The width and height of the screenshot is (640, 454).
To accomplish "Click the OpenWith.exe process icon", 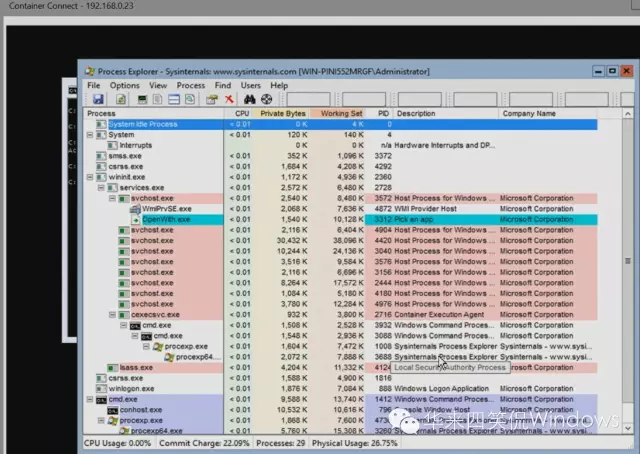I will click(x=135, y=220).
